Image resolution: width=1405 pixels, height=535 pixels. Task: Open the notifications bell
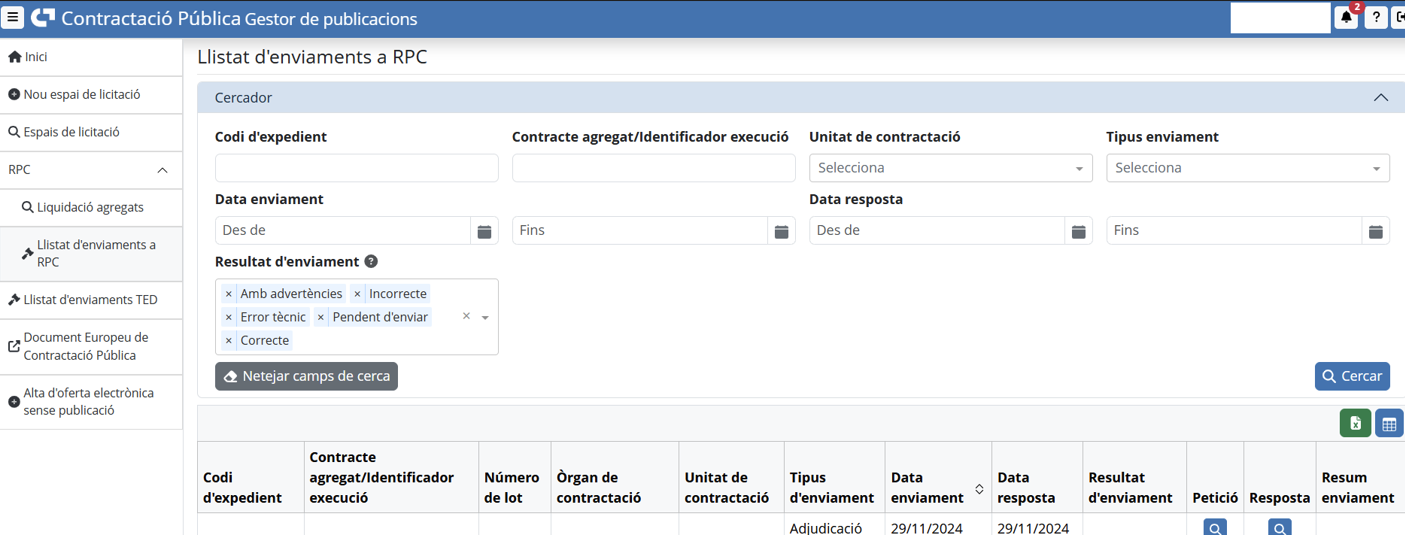click(1346, 18)
